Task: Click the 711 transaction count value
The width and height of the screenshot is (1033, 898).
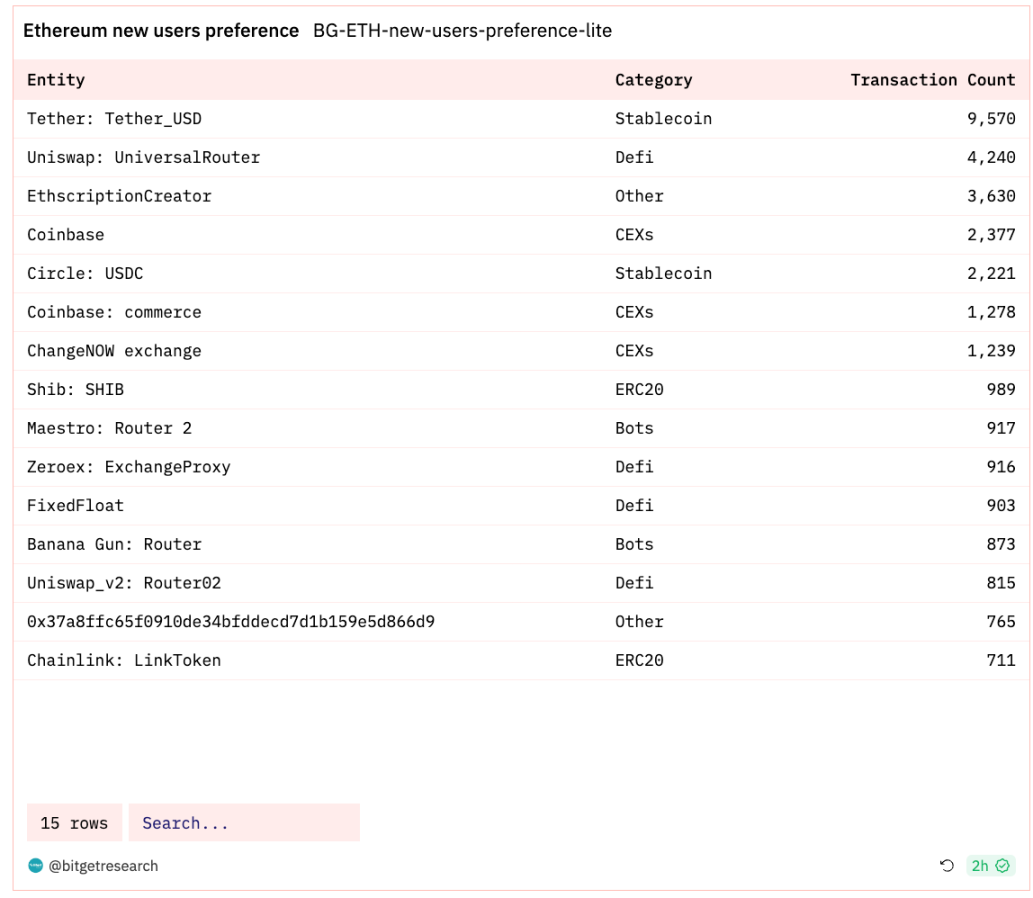Action: tap(1001, 660)
